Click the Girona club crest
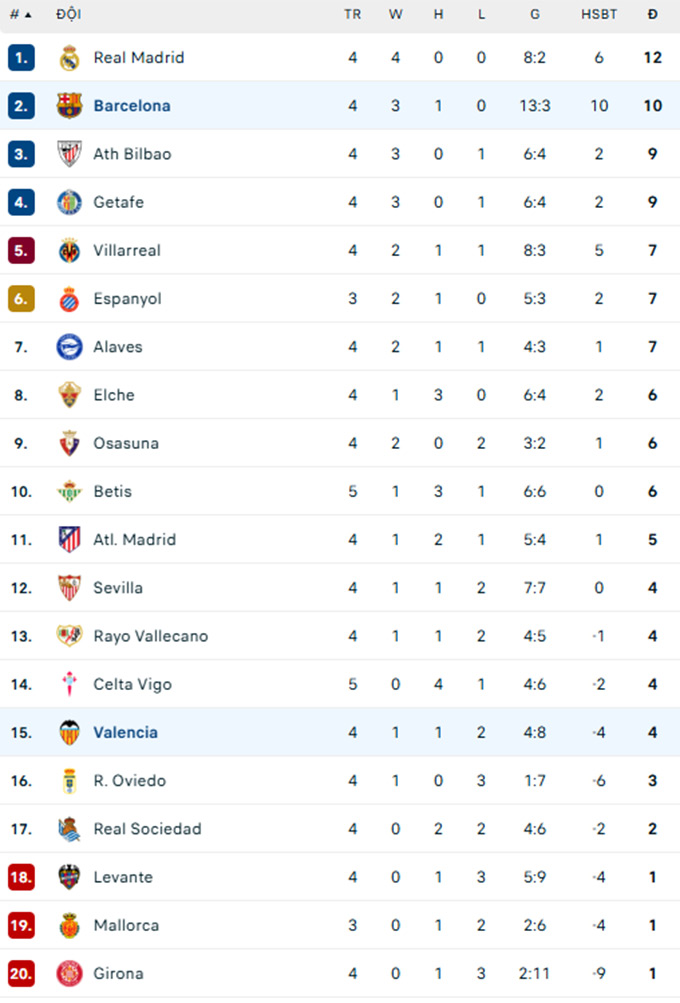This screenshot has height=1003, width=680. pos(69,973)
